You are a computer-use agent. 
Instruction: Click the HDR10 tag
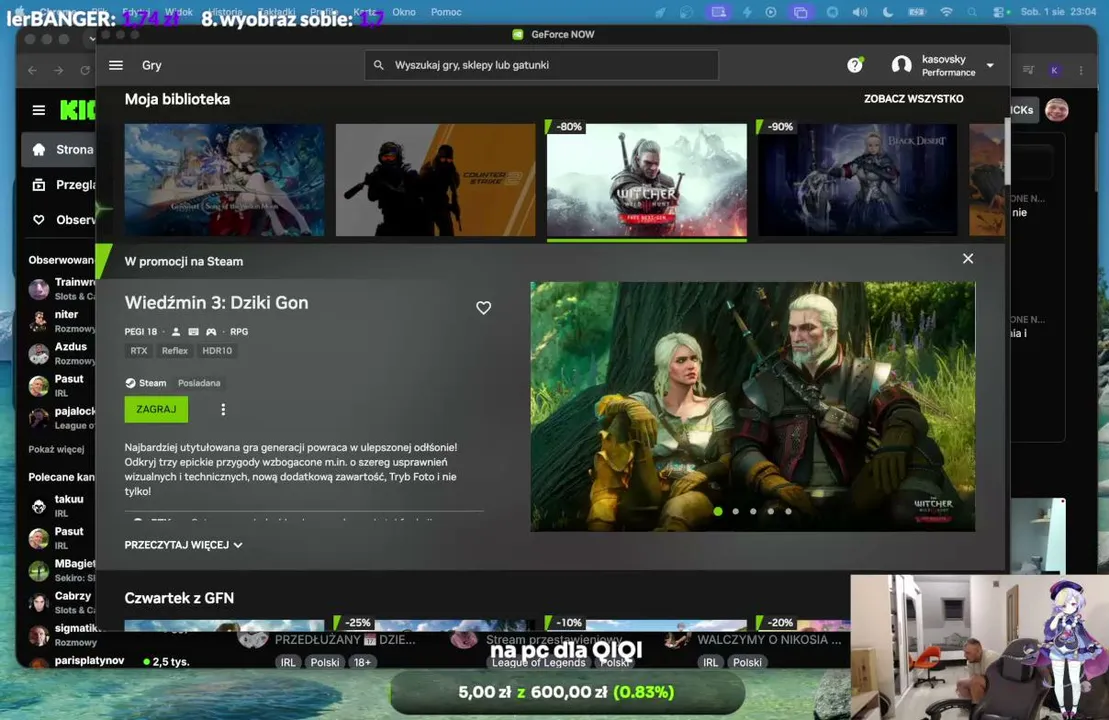point(217,351)
